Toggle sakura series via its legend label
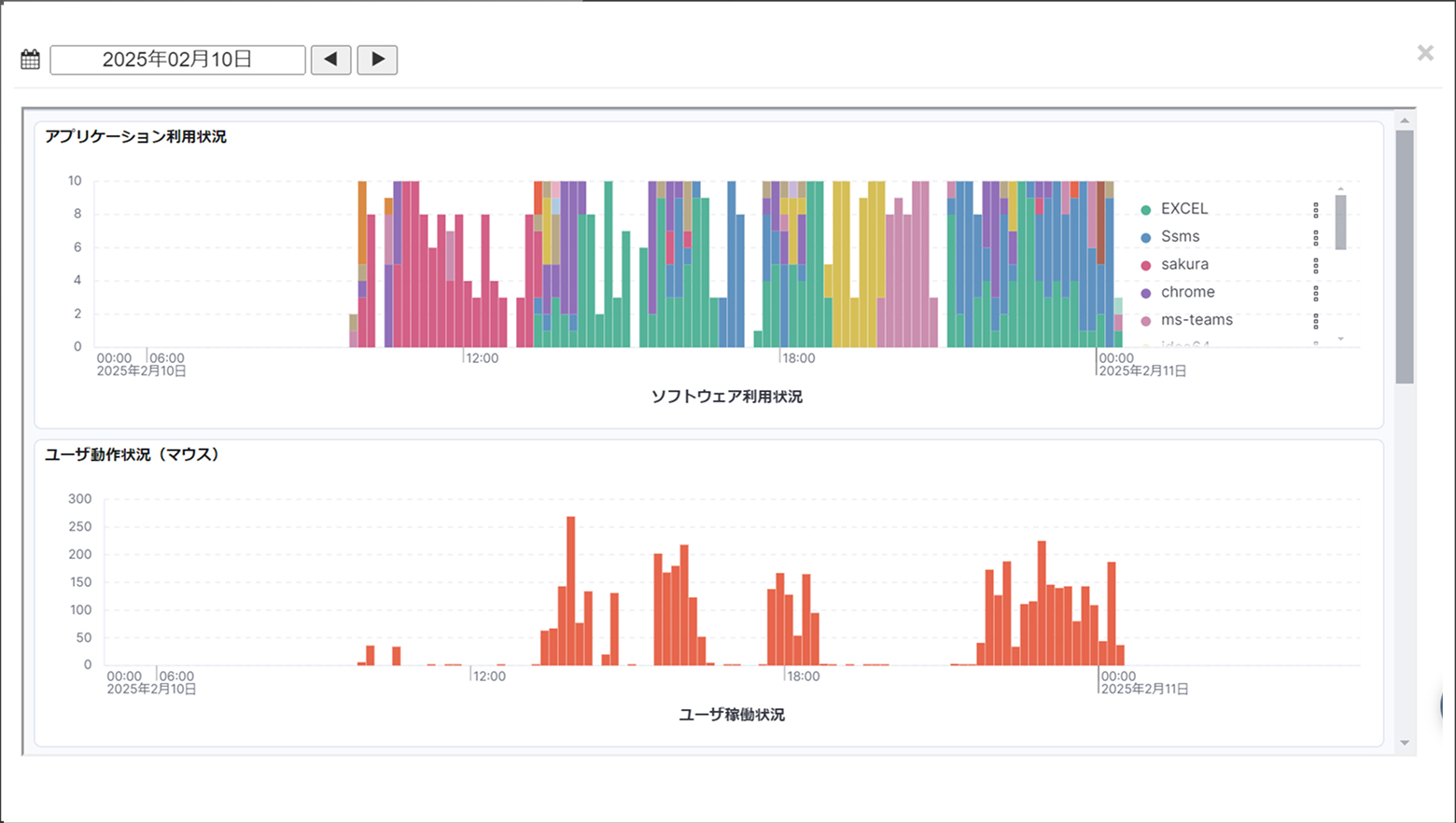The image size is (1456, 823). 1183,265
